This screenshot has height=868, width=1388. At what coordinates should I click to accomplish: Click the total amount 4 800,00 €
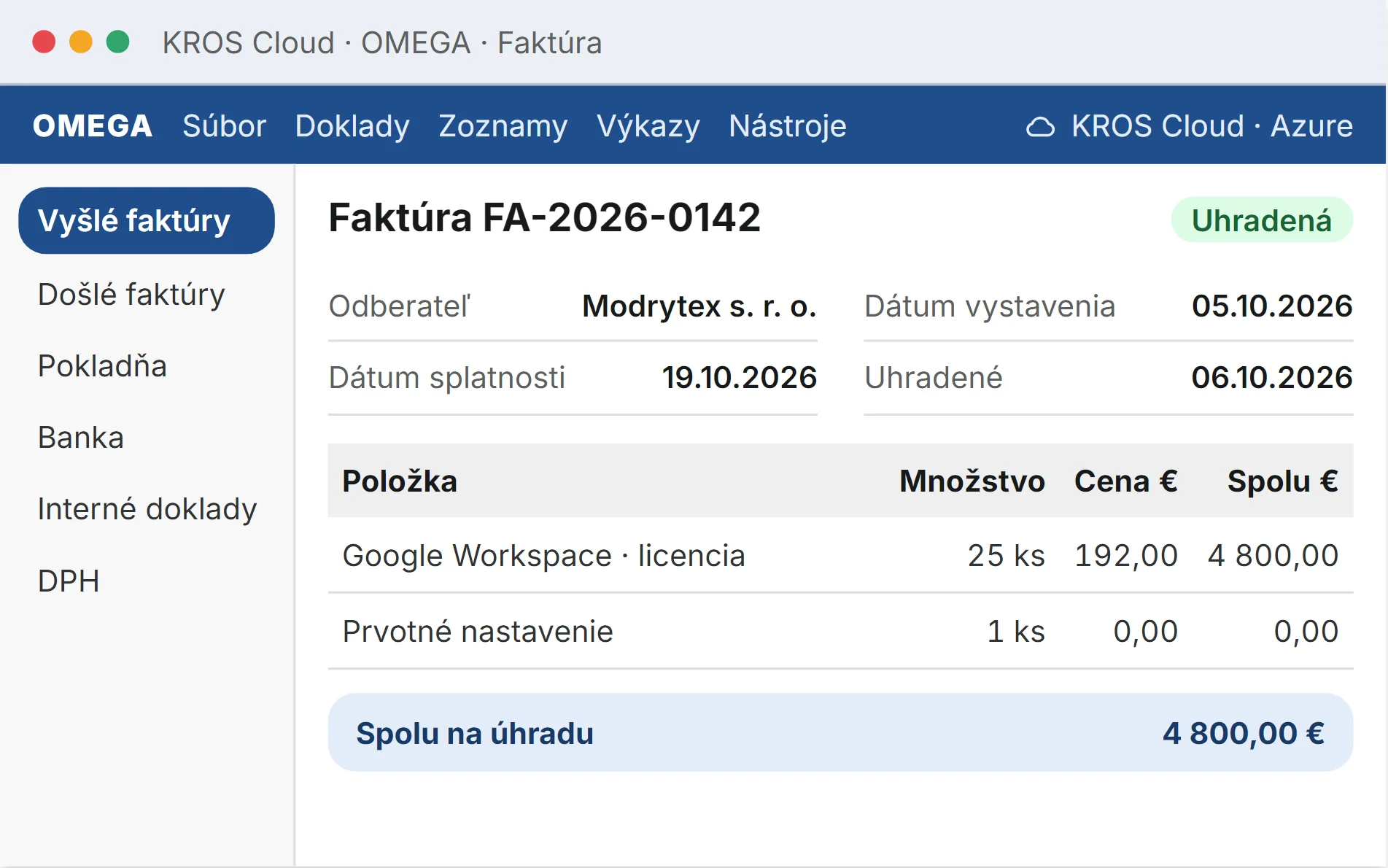coord(1243,734)
